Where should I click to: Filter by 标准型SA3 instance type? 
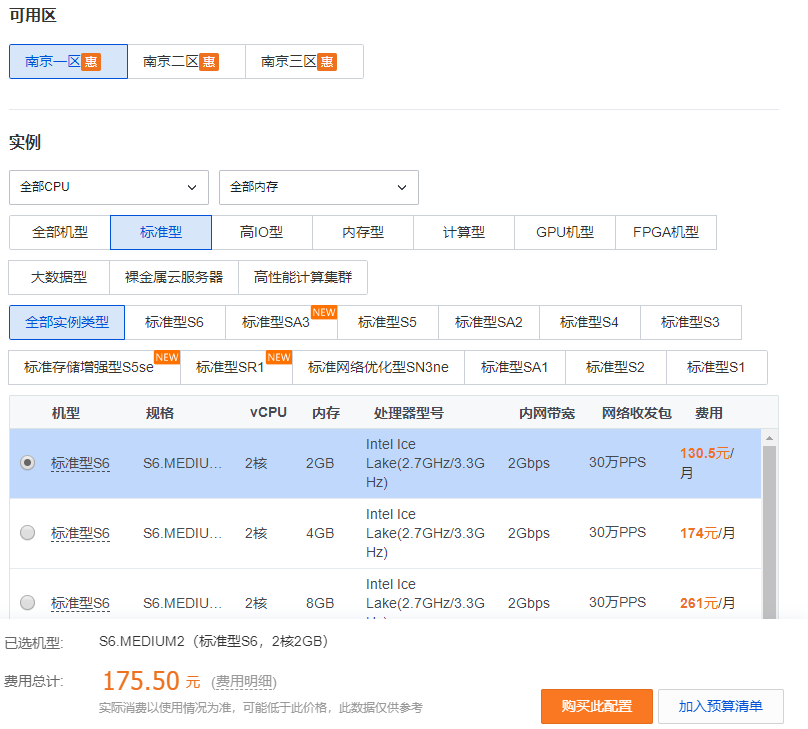276,322
